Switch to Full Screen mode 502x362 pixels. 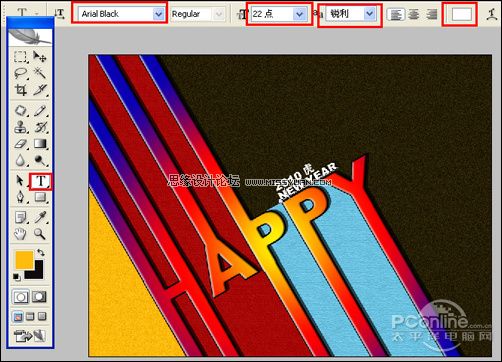(x=42, y=316)
